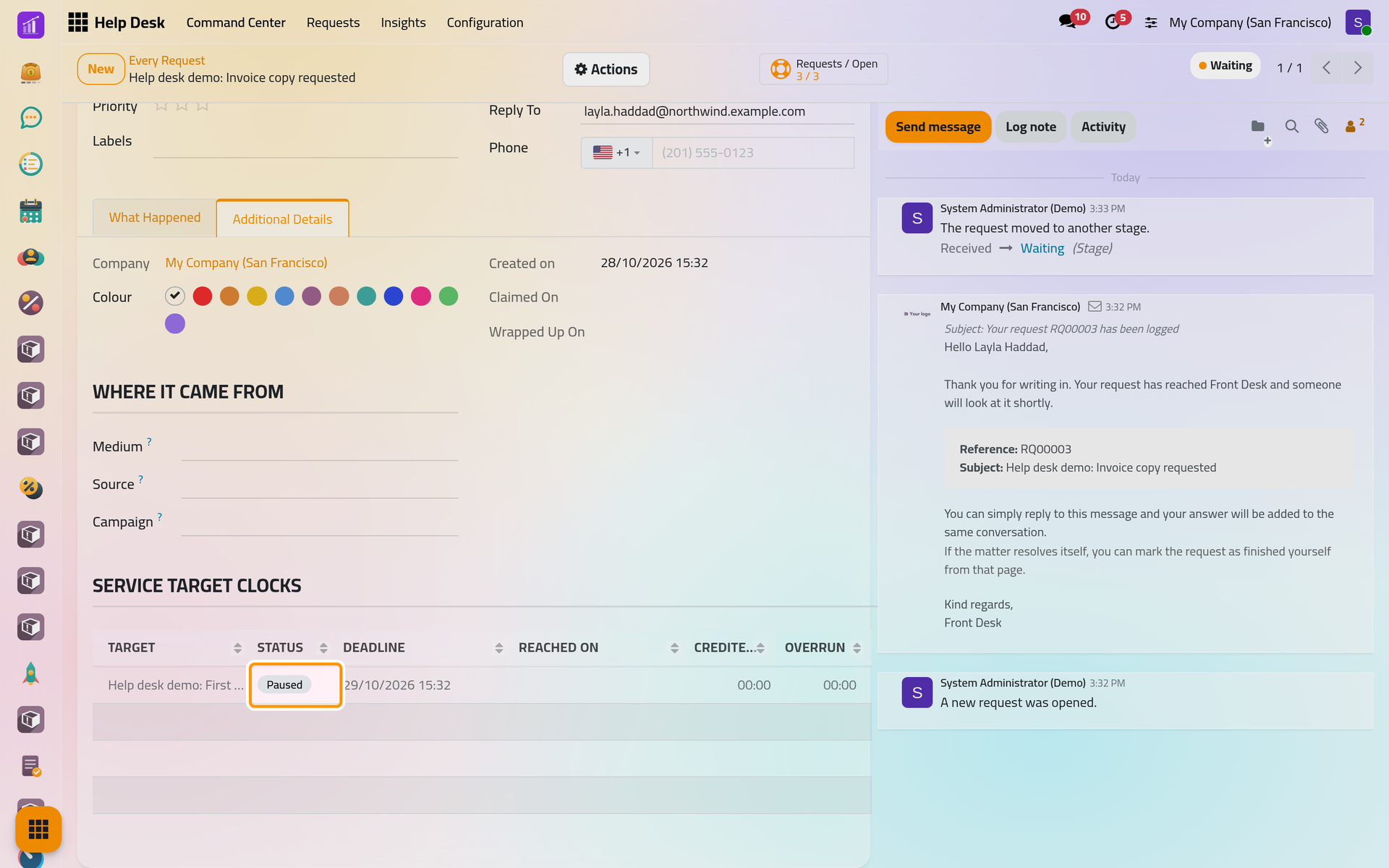
Task: Switch to the What Happened tab
Action: pyautogui.click(x=155, y=218)
